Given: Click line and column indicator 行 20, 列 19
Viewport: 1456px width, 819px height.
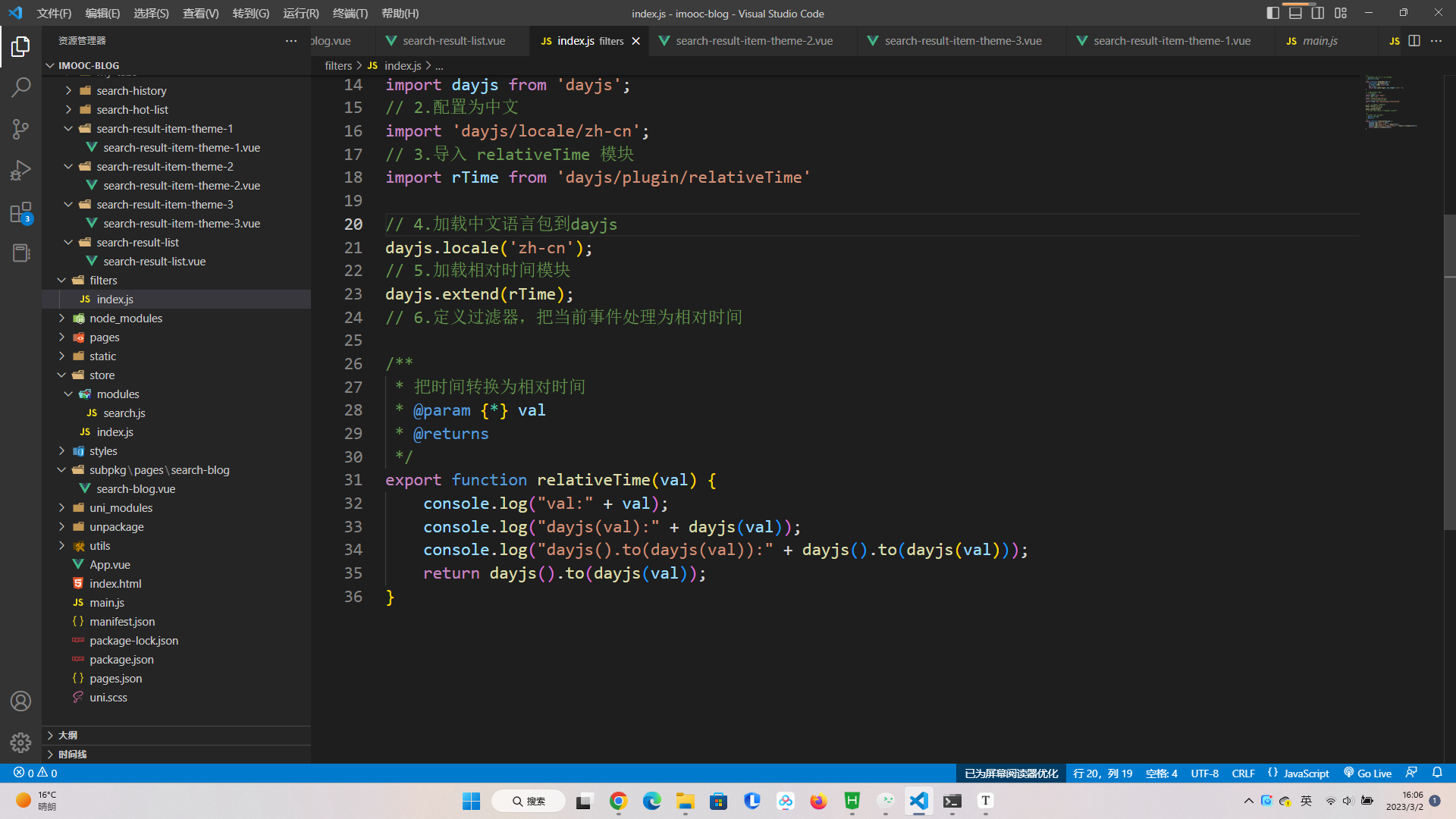Looking at the screenshot, I should [1103, 773].
